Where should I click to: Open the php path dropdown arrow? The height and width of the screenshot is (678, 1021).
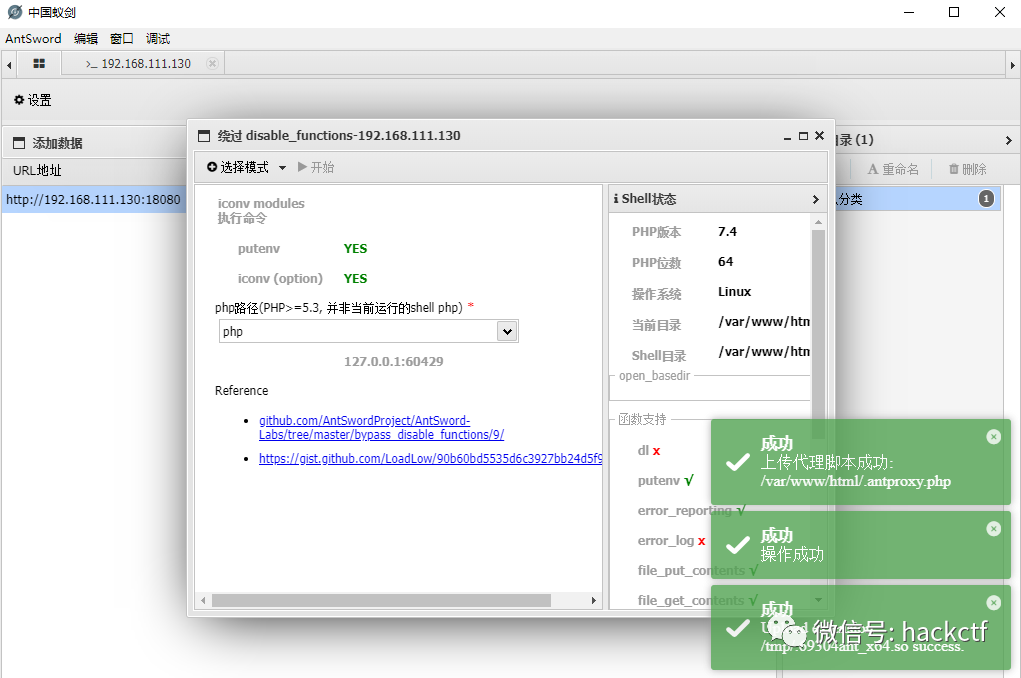click(x=507, y=332)
